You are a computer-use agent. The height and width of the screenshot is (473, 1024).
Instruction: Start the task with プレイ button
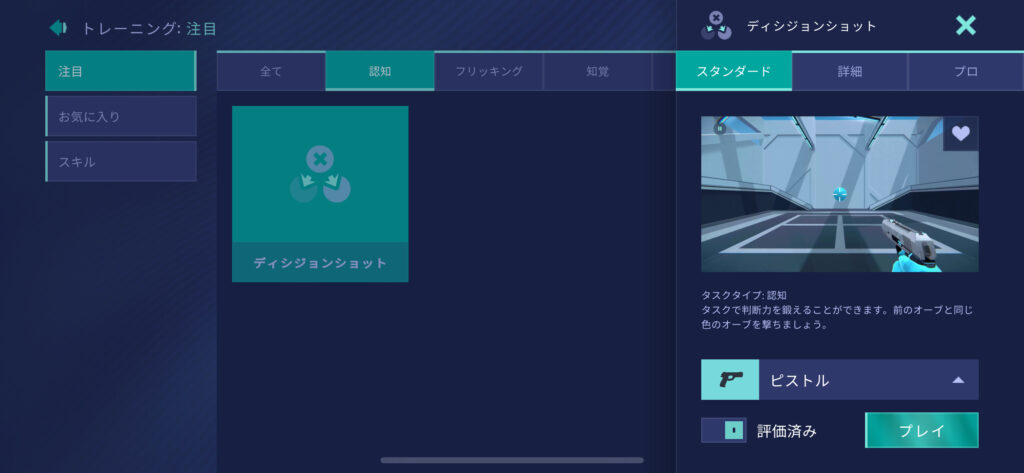[921, 431]
